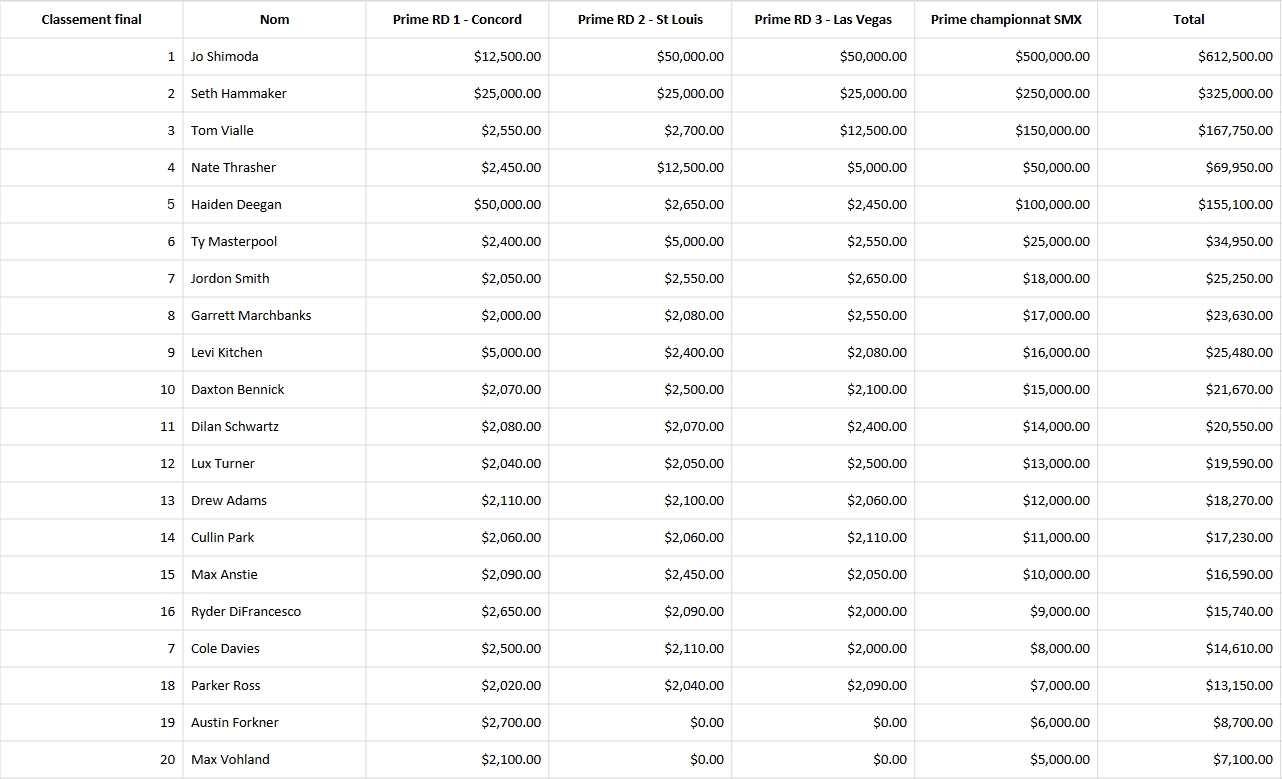The image size is (1282, 779).
Task: Select the Classement final column header
Action: [x=91, y=19]
